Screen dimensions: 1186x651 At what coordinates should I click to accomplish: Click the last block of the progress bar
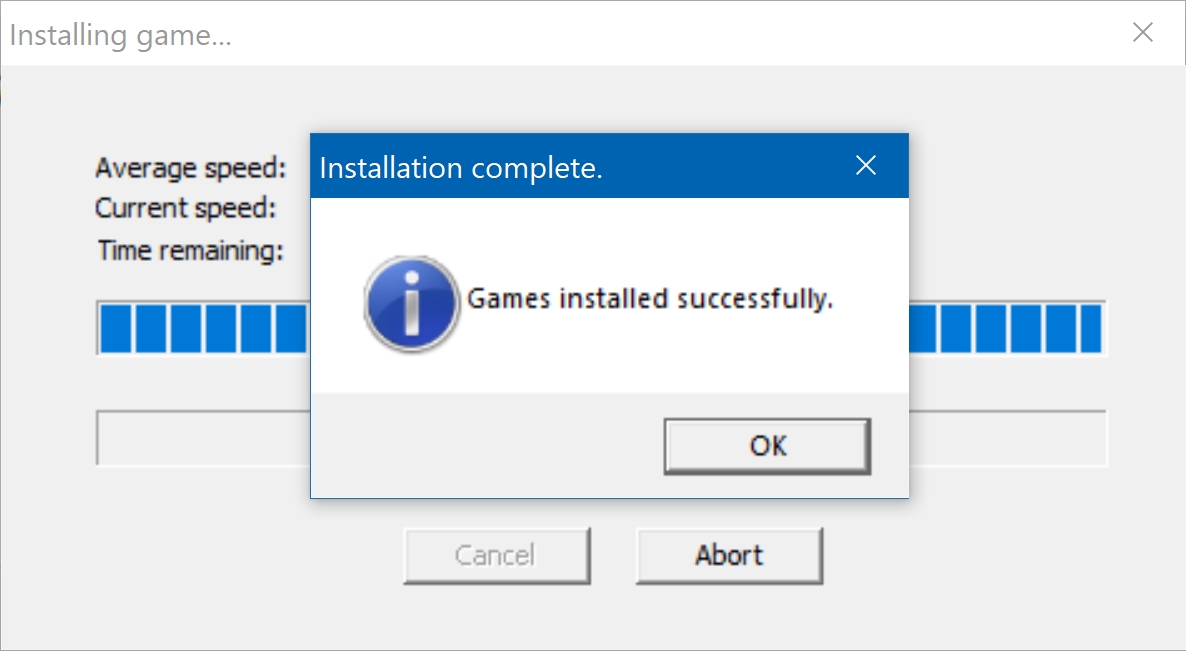[x=1091, y=328]
